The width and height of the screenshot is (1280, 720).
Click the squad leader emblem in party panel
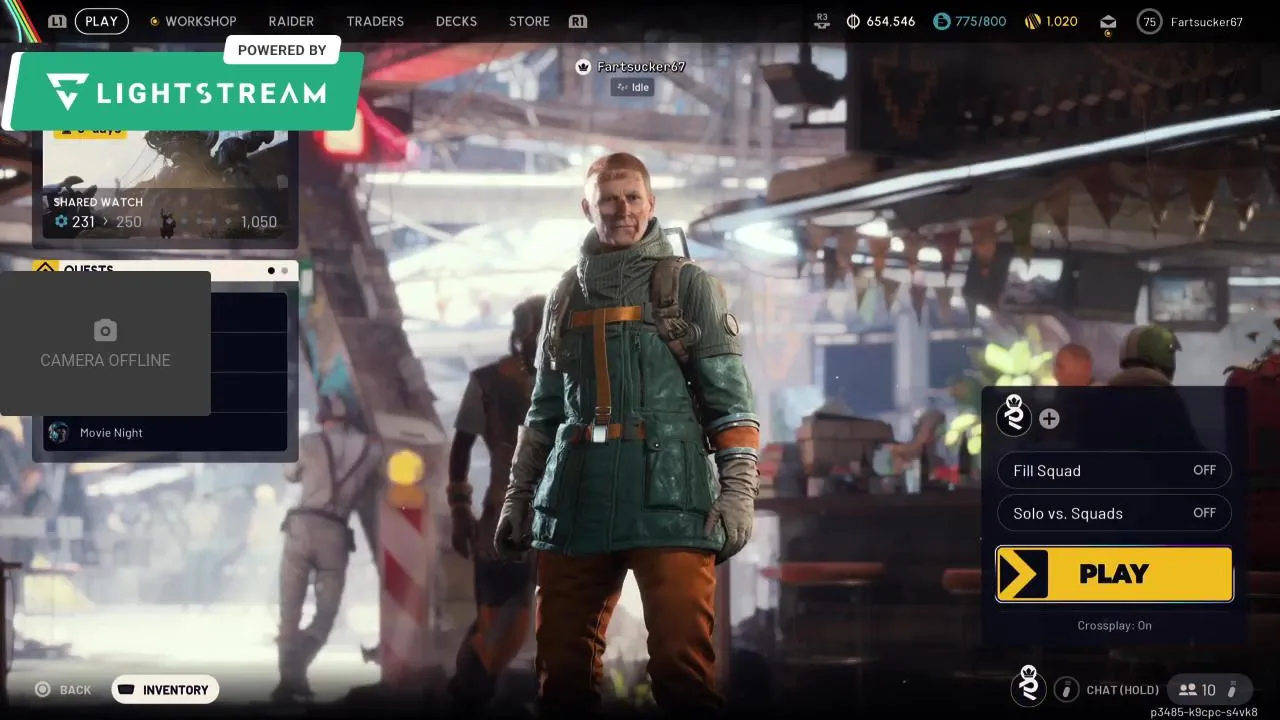pyautogui.click(x=1014, y=417)
